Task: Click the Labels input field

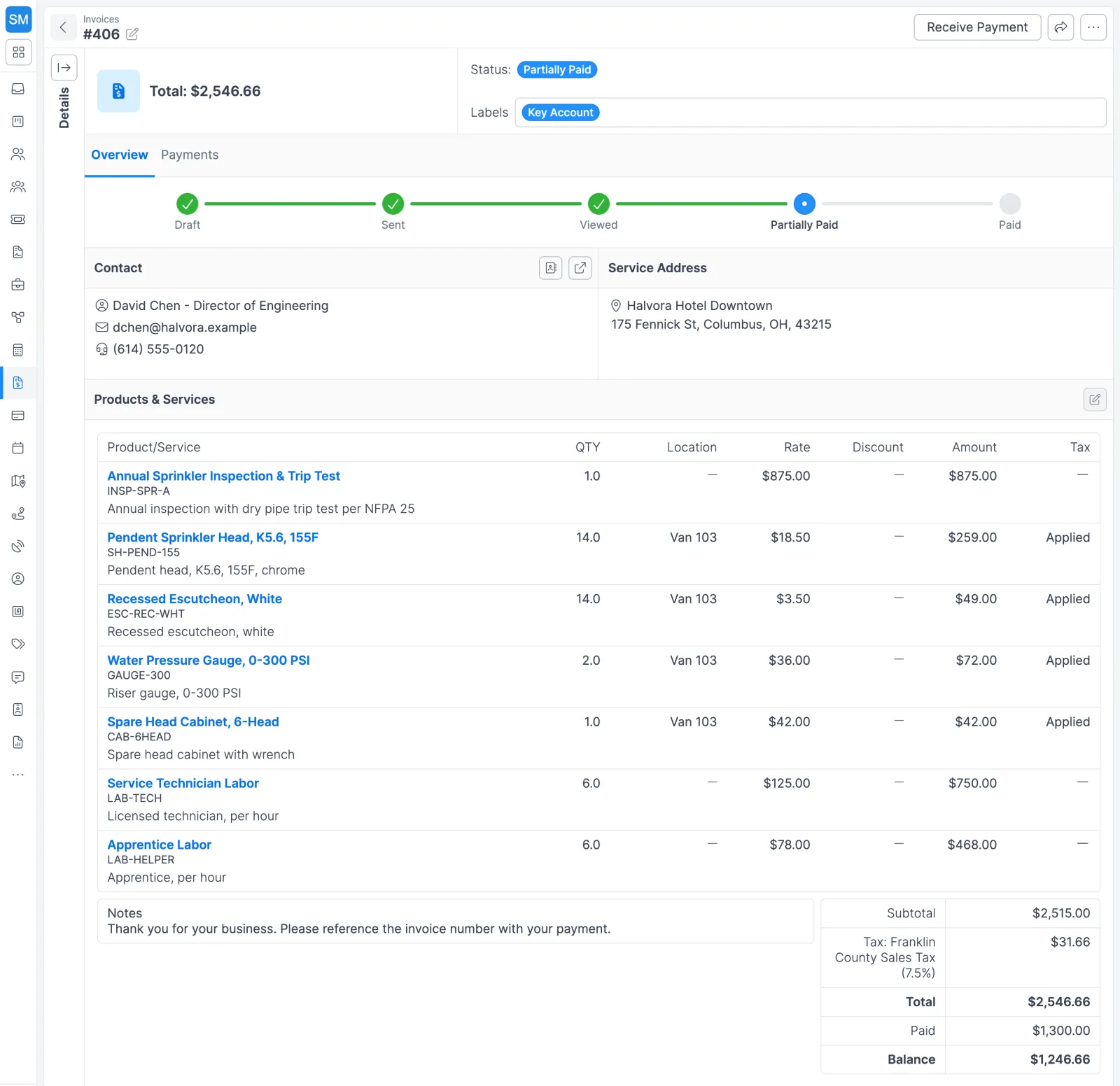Action: click(811, 113)
